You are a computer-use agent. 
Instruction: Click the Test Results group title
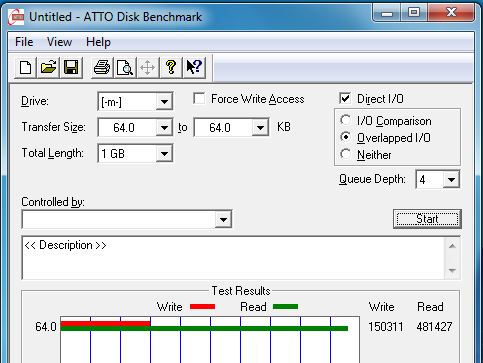[x=241, y=291]
